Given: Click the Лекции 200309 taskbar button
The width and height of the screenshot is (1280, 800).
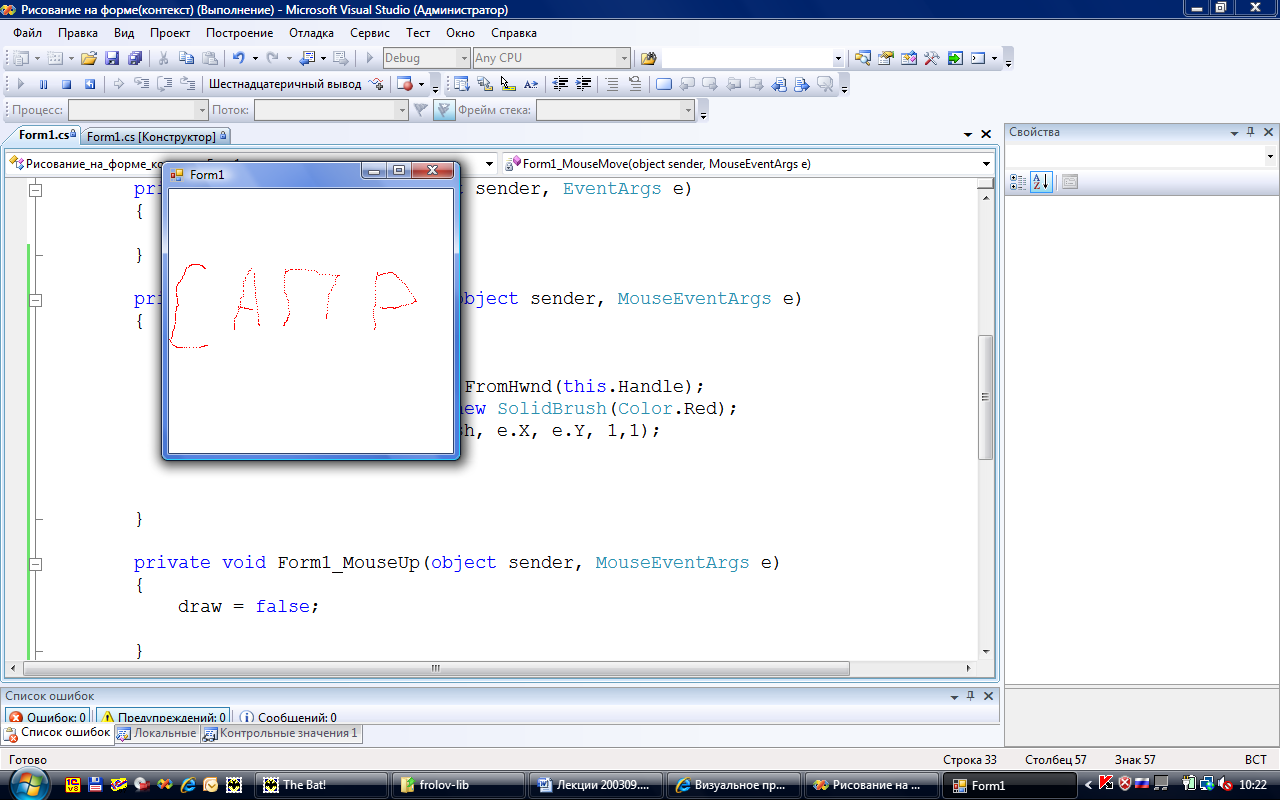Looking at the screenshot, I should point(595,785).
